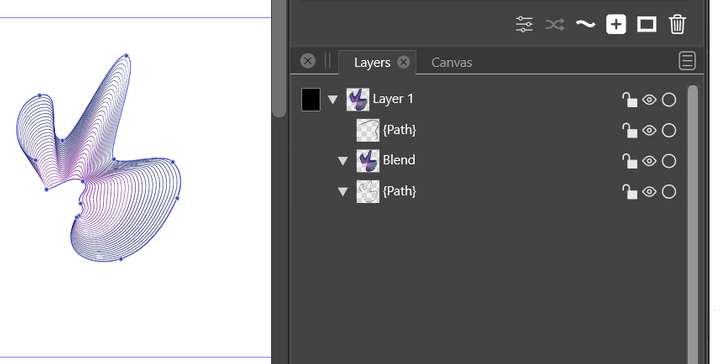Select the wave stroke icon
This screenshot has width=720, height=364.
click(x=585, y=24)
